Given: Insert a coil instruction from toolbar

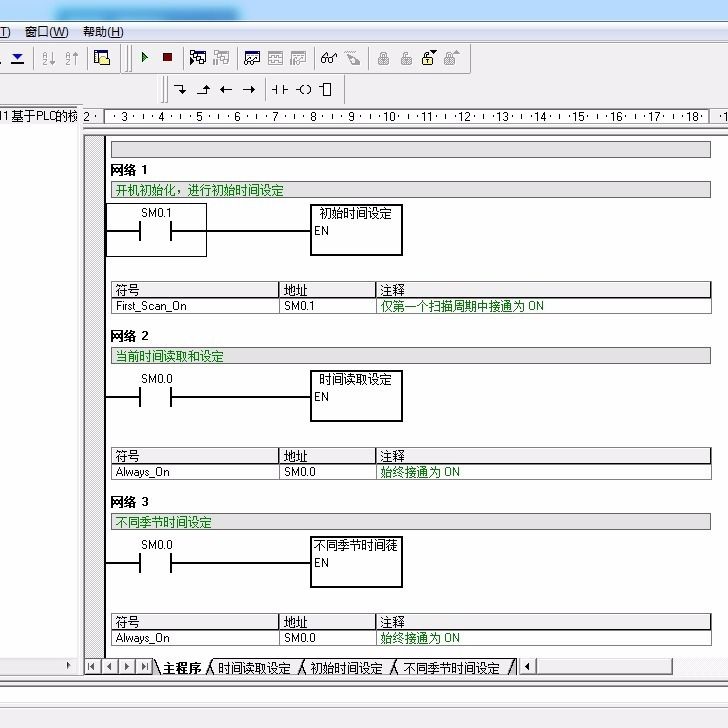Looking at the screenshot, I should pos(304,89).
